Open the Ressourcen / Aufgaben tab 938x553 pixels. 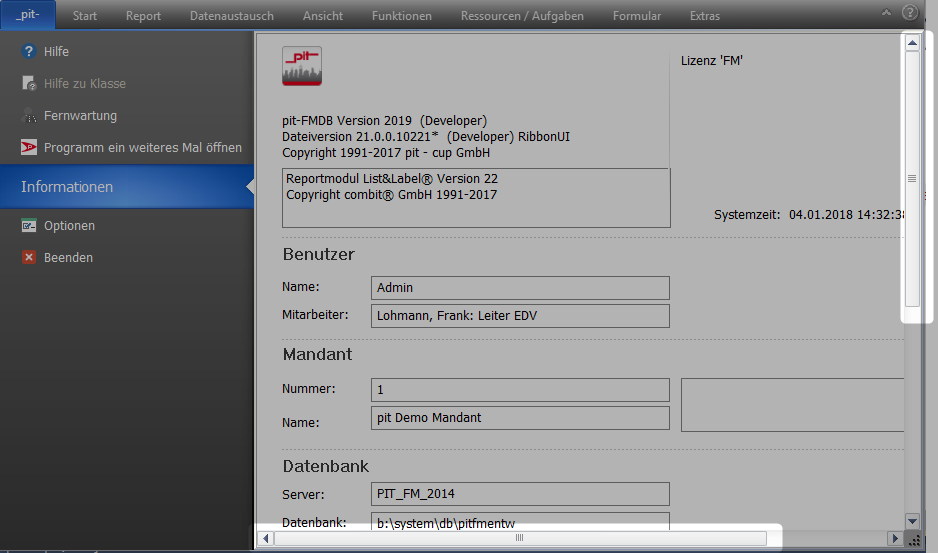[x=522, y=16]
